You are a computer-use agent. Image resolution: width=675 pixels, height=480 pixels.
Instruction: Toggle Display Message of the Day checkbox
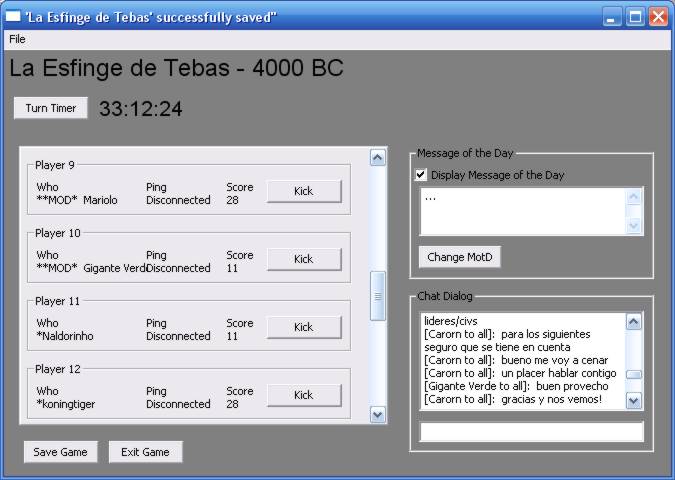coord(421,175)
